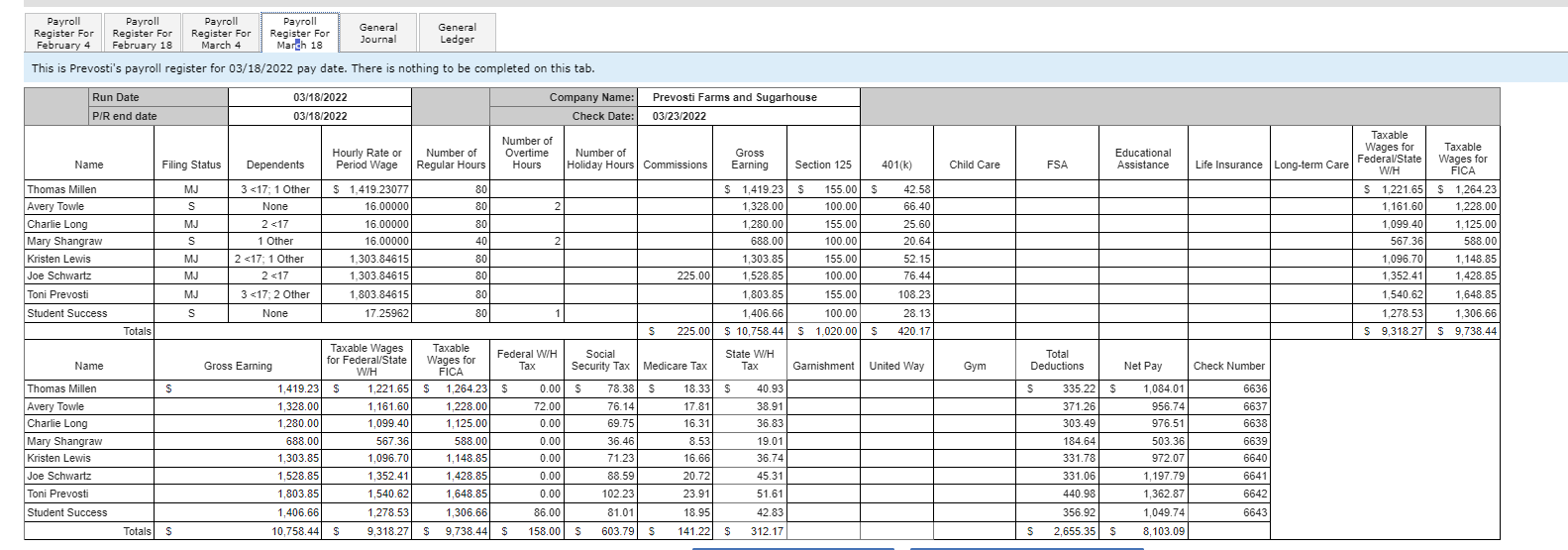The image size is (1568, 550).
Task: Click the Garnishment column header
Action: (823, 366)
